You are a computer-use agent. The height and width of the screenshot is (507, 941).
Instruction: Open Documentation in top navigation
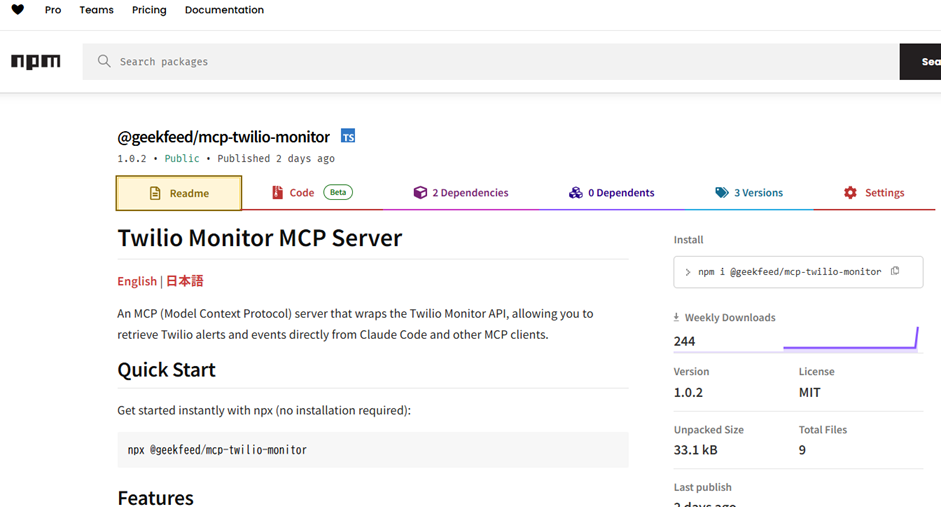click(224, 10)
